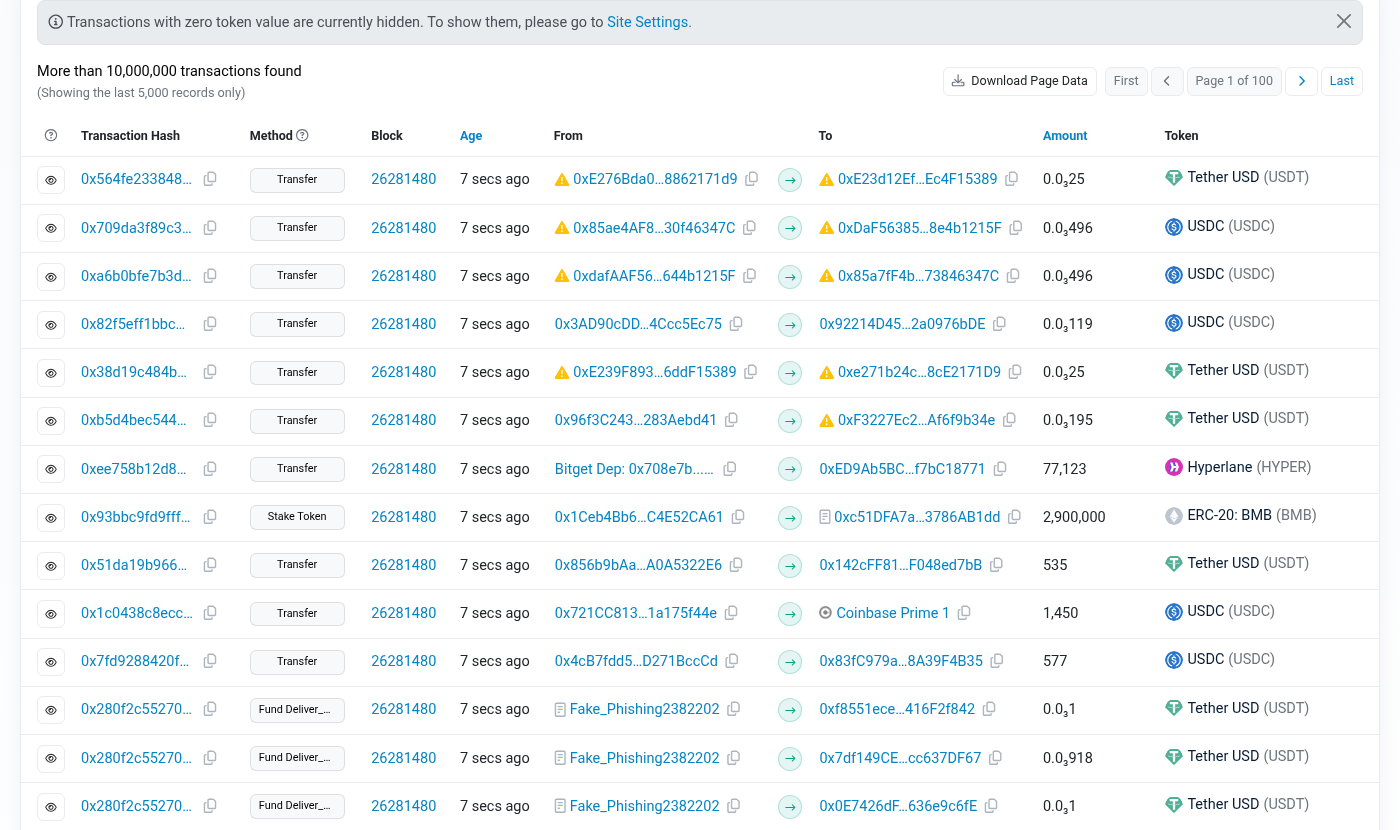The width and height of the screenshot is (1400, 830).
Task: Copy the To address 0x0E7426dF…636e9c6fE
Action: click(991, 806)
